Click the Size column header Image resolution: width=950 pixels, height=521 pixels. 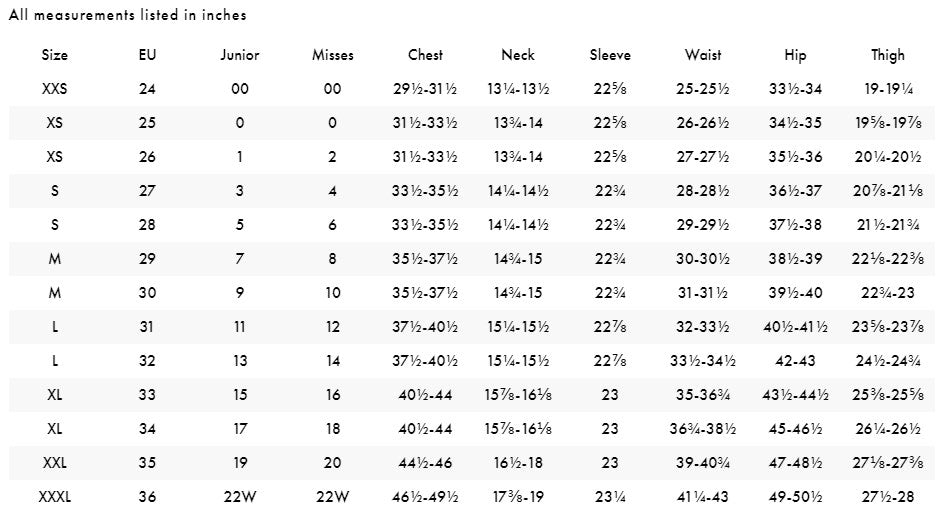[x=55, y=55]
